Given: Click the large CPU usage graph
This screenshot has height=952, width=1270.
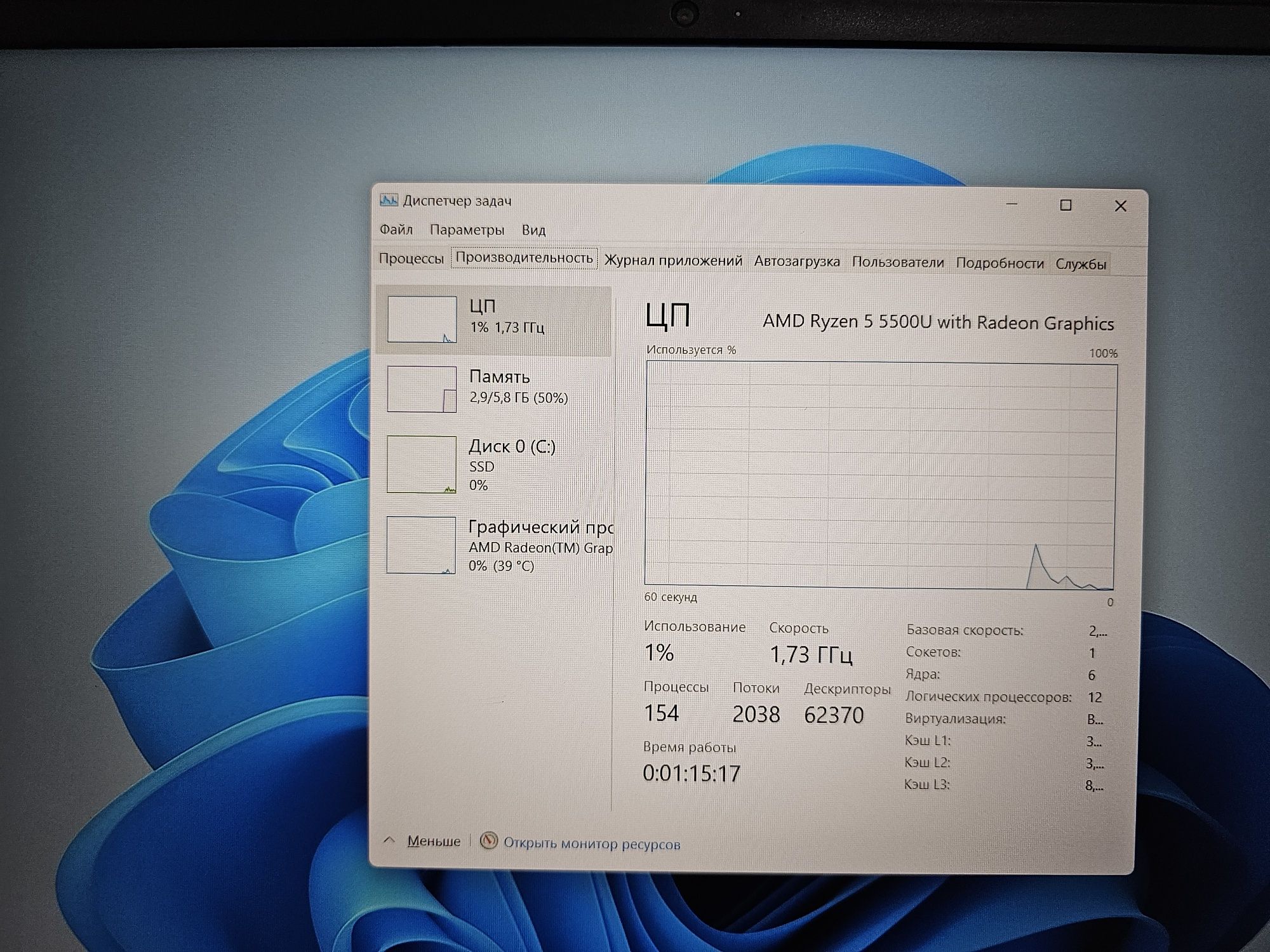Looking at the screenshot, I should click(x=880, y=475).
